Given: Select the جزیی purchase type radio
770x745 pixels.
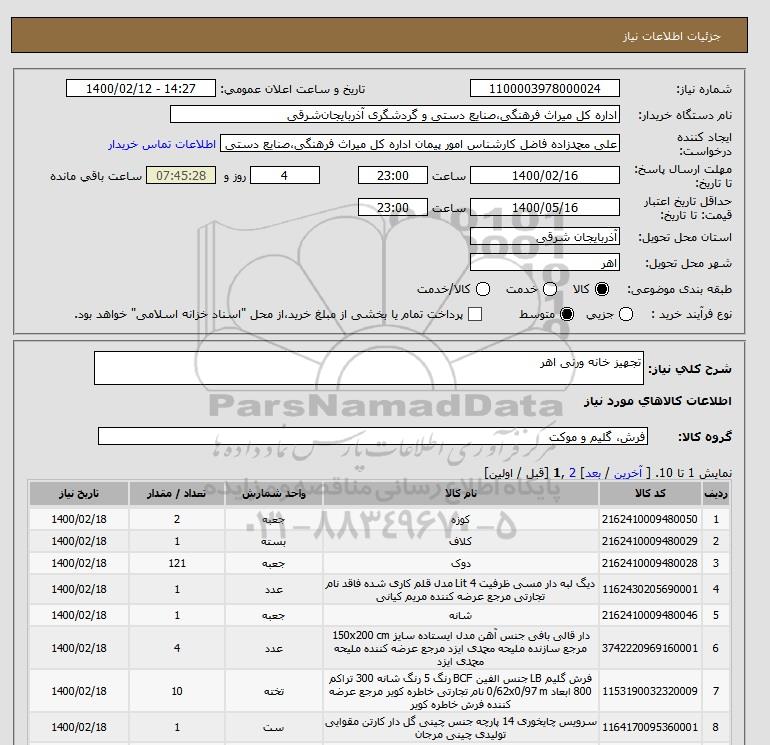Looking at the screenshot, I should [x=626, y=314].
